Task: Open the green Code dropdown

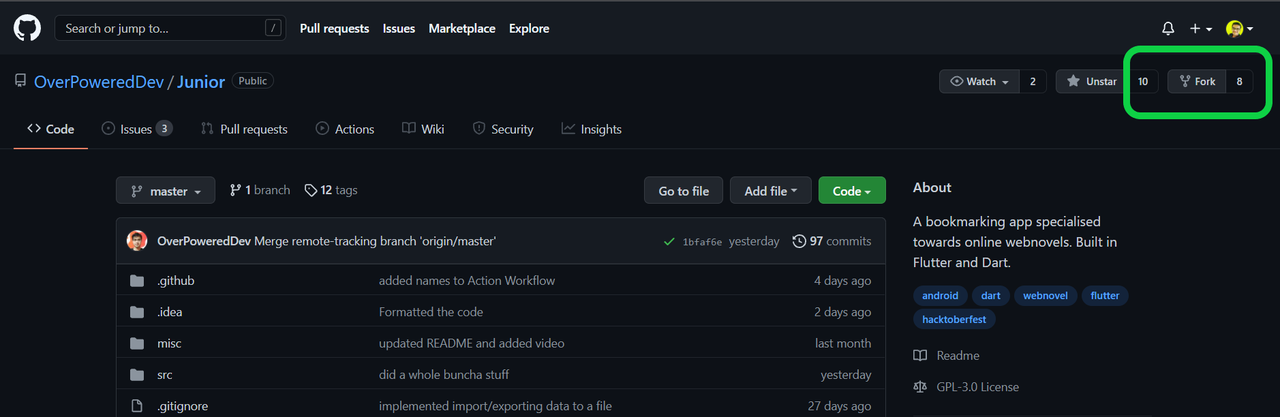Action: tap(852, 191)
